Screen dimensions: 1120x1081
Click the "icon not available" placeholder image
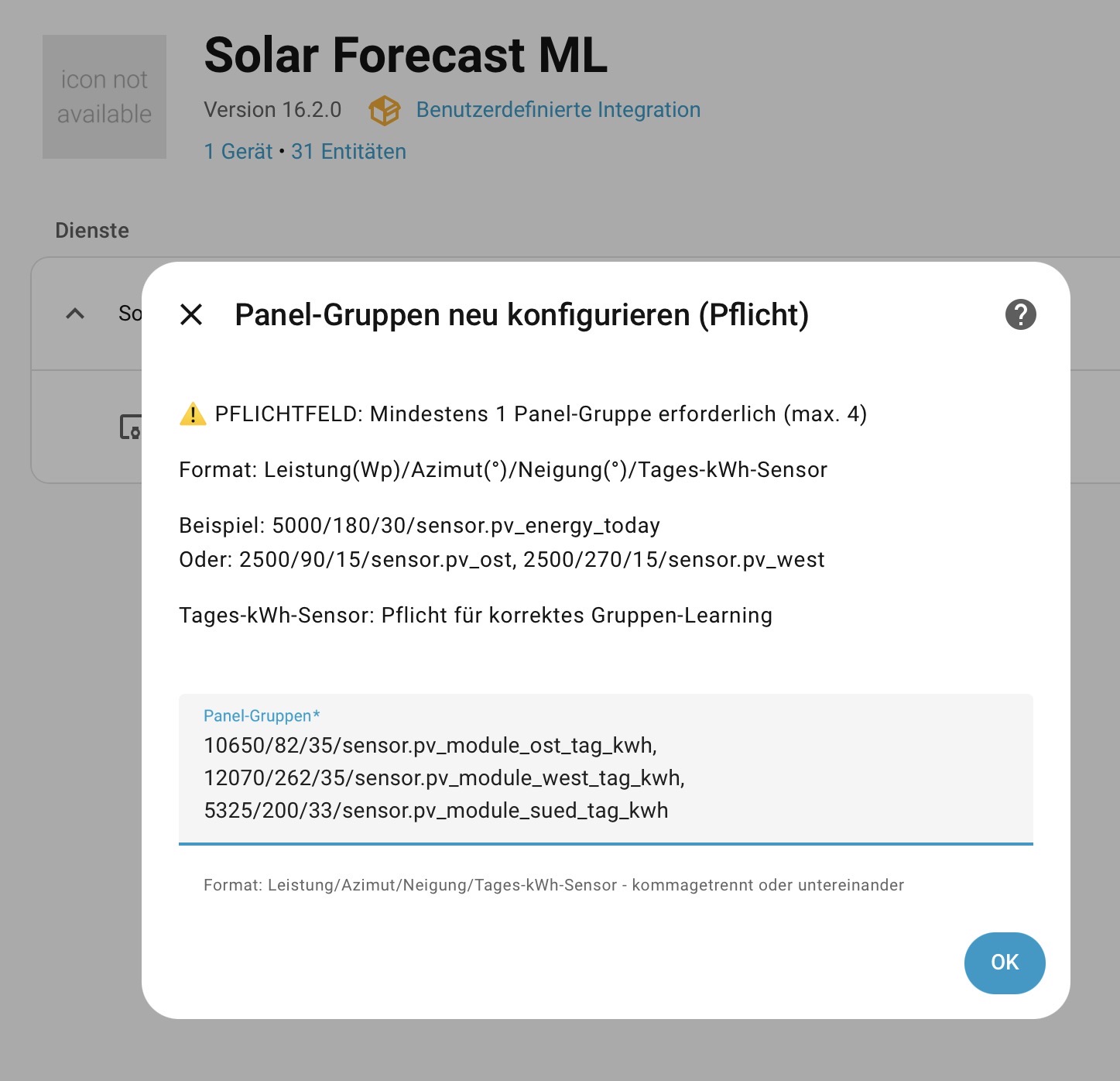coord(104,97)
